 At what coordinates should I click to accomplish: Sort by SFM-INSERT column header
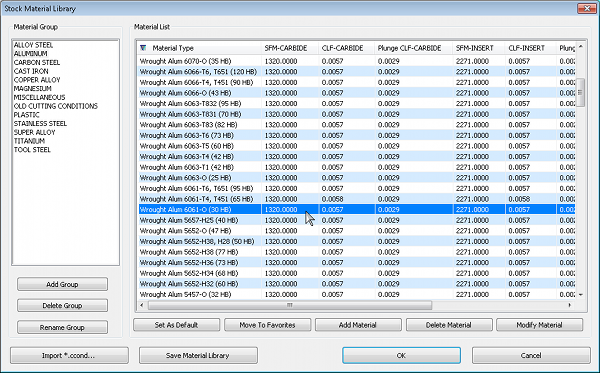coord(478,48)
